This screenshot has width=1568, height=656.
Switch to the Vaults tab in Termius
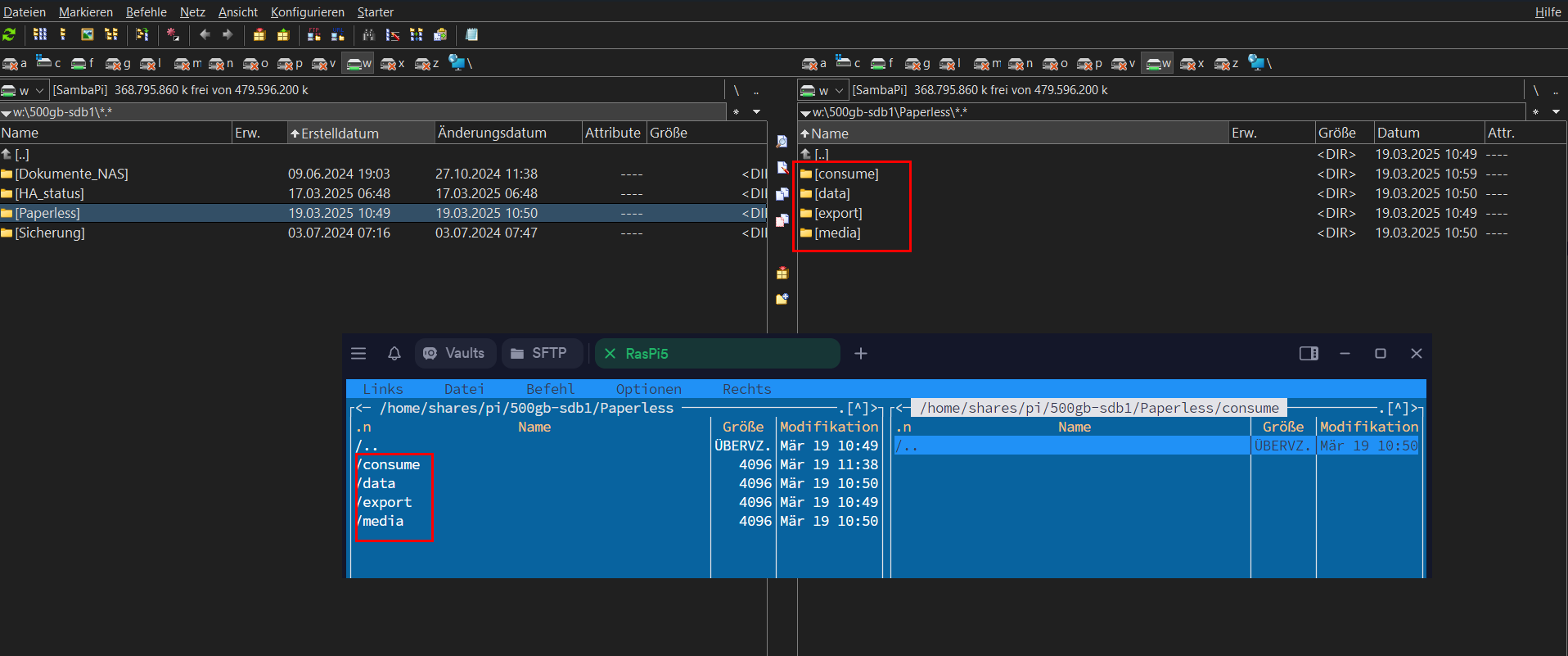tap(455, 353)
